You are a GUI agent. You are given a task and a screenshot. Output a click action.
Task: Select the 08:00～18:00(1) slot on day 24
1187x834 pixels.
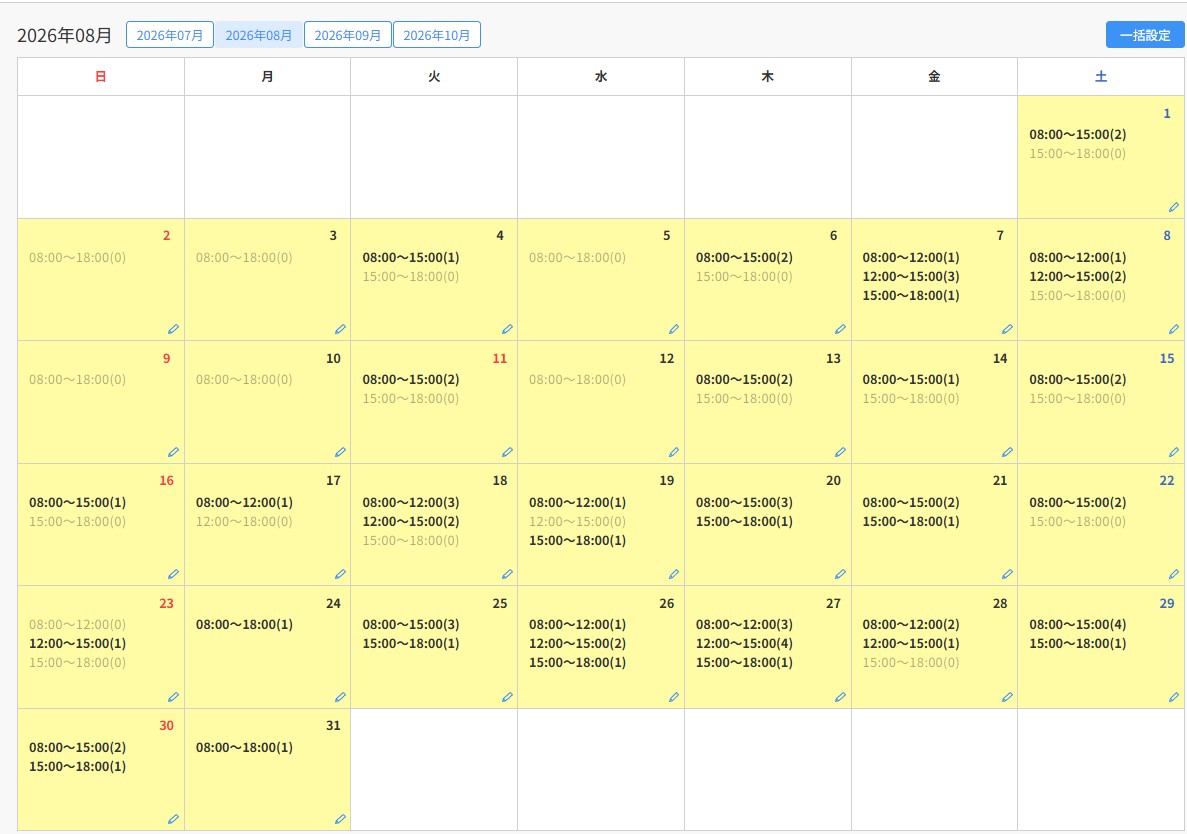pyautogui.click(x=244, y=624)
